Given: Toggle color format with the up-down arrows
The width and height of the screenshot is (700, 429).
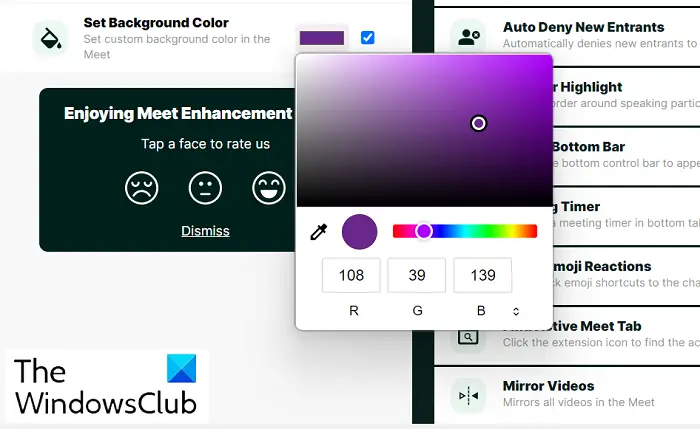Looking at the screenshot, I should click(516, 312).
